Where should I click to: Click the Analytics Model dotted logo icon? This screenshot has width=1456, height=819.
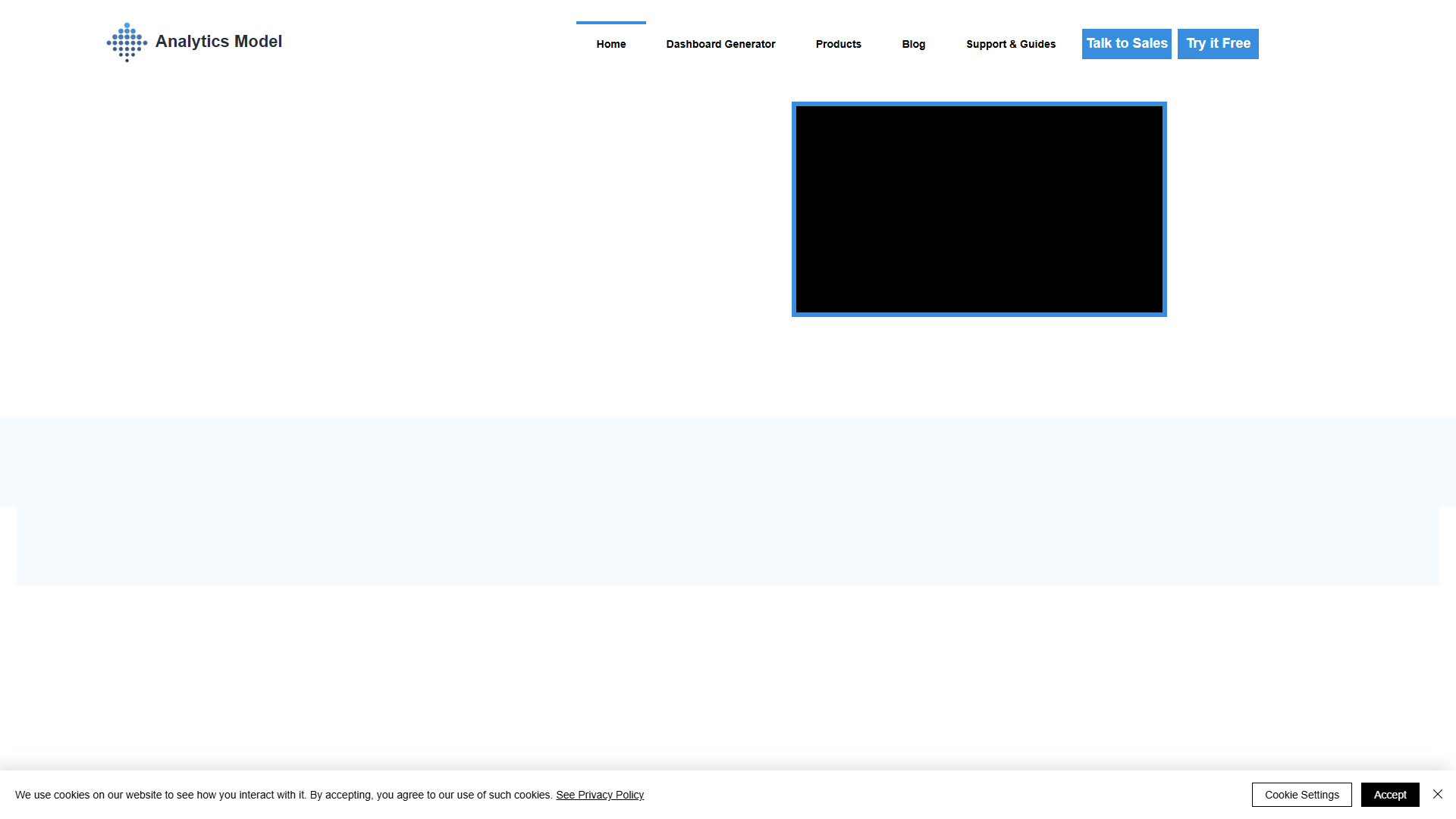tap(127, 42)
